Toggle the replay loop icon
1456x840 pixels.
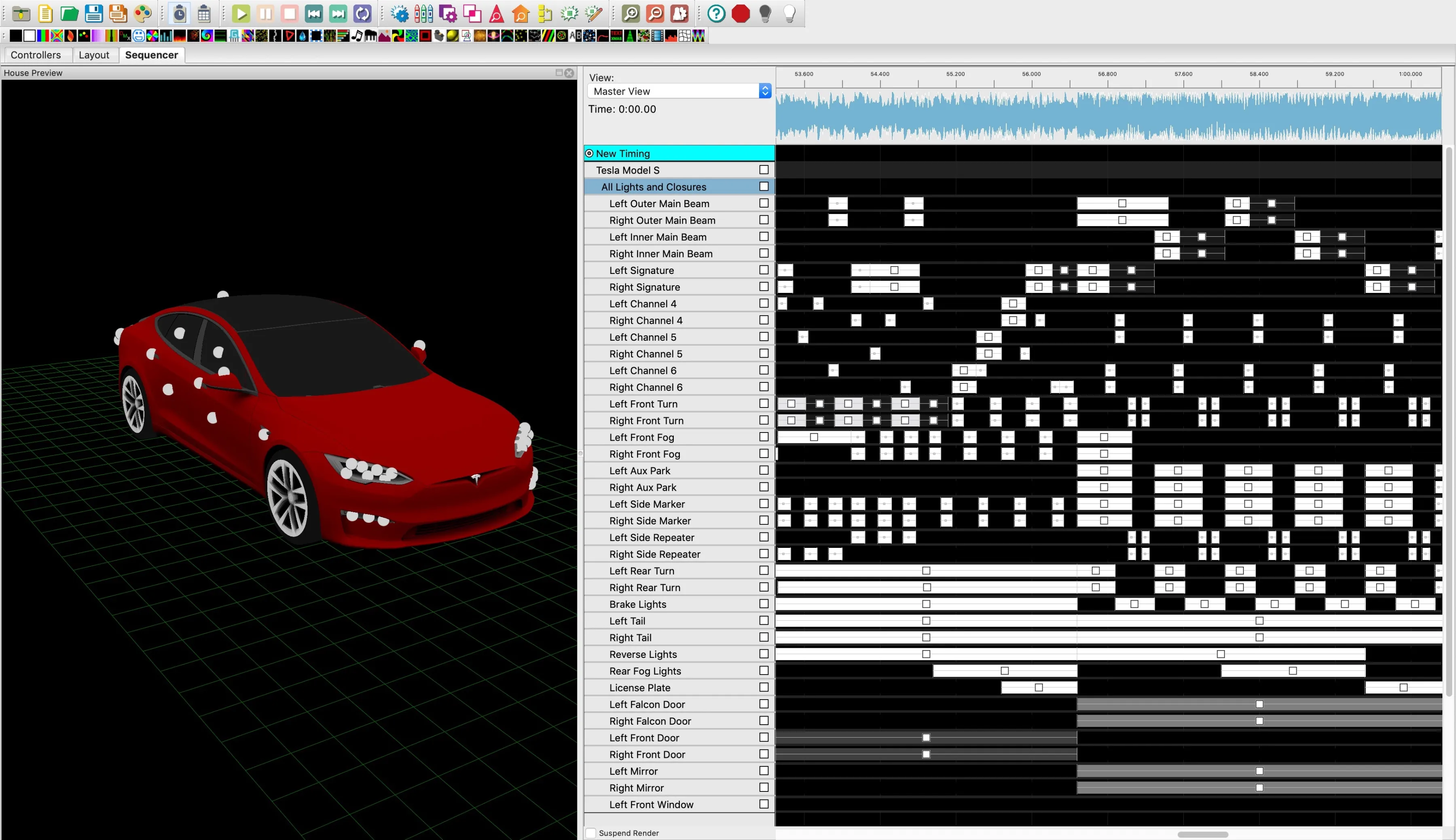pos(362,13)
